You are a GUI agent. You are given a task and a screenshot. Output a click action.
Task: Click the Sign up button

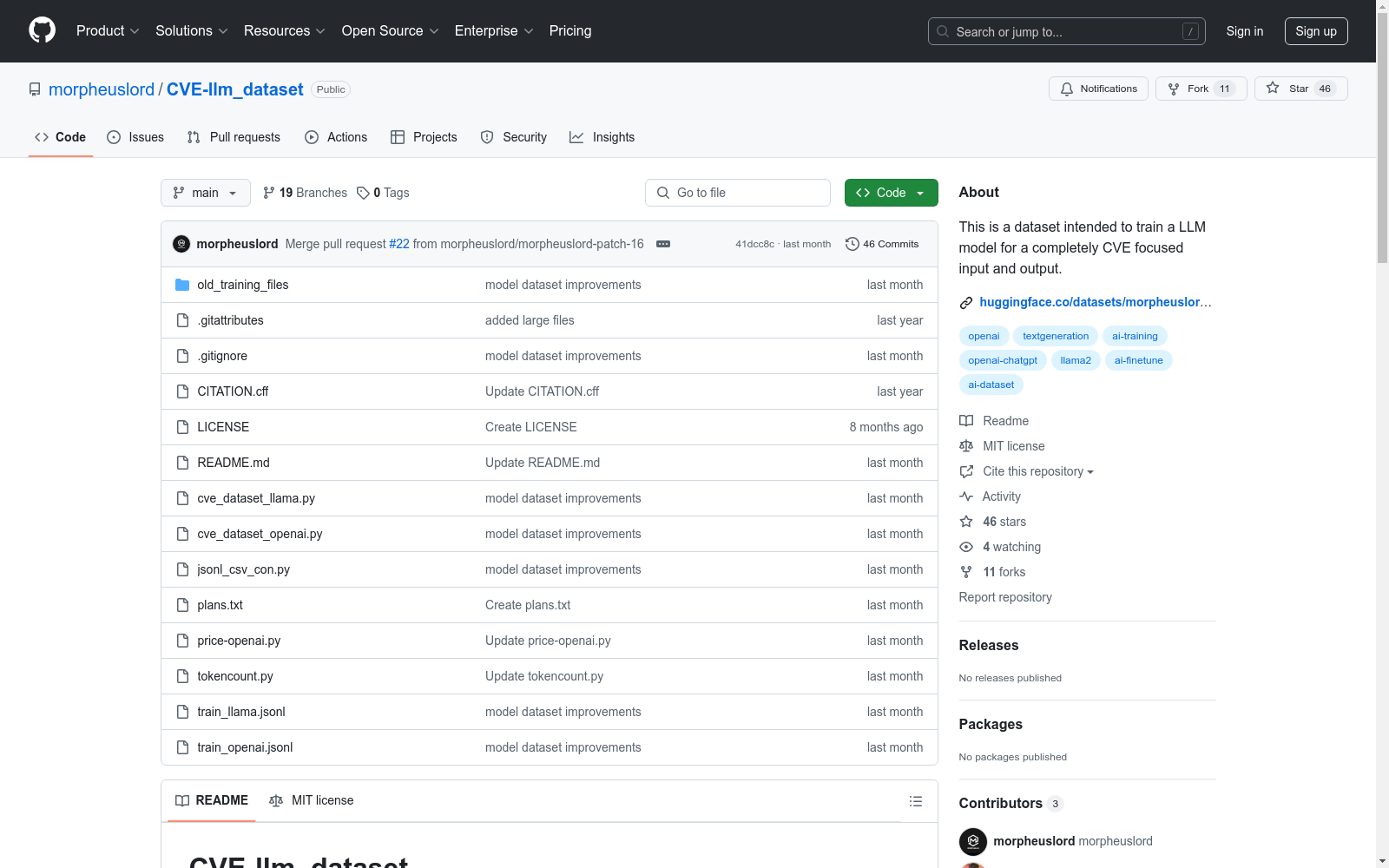coord(1316,31)
